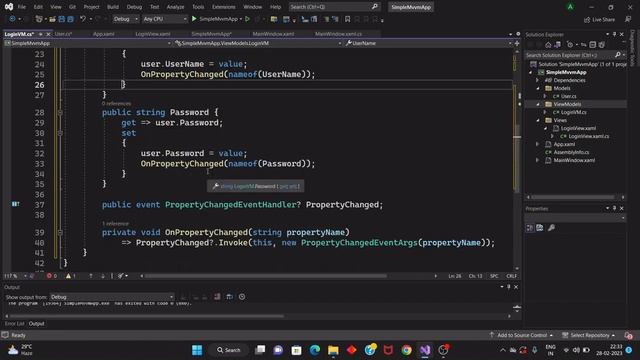Screen dimensions: 640x360
Task: Click Select Repository in status bar
Action: pyautogui.click(x=588, y=335)
